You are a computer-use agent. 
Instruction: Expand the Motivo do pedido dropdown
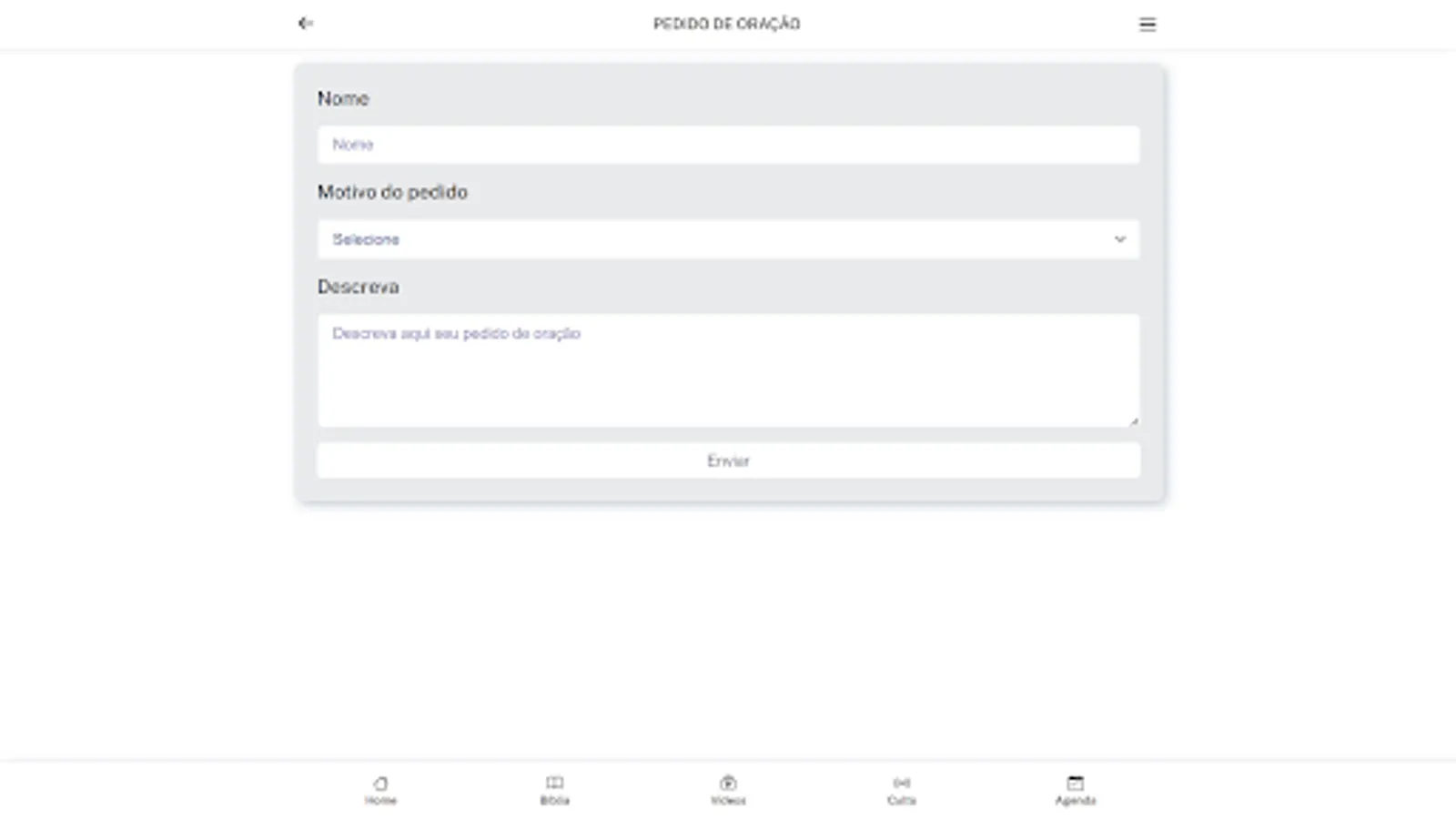(728, 239)
